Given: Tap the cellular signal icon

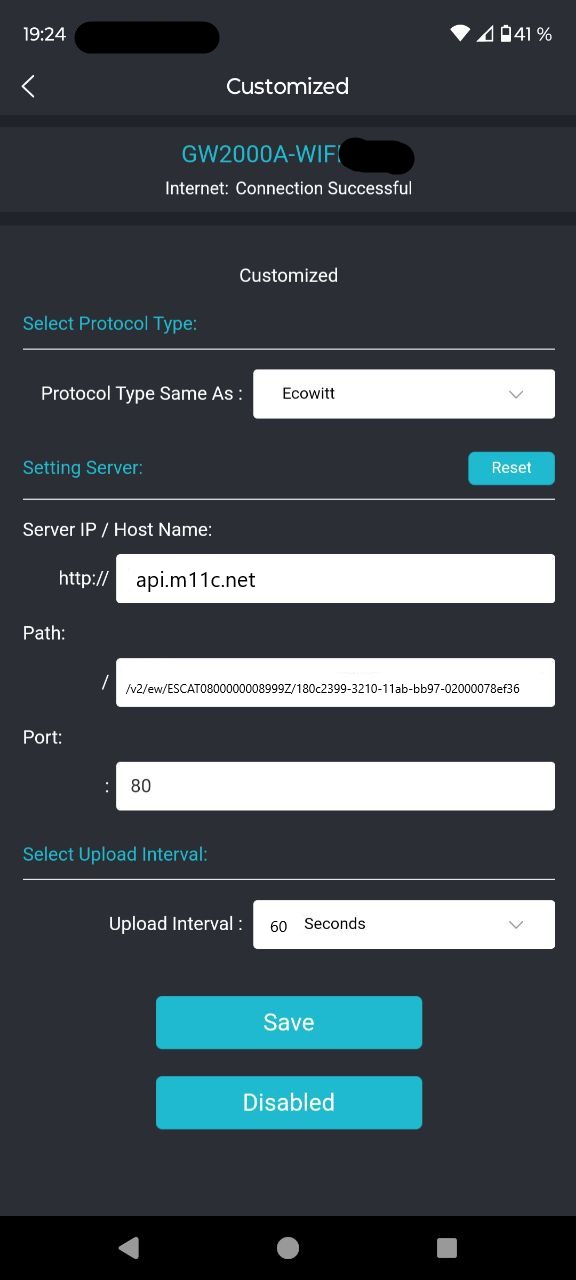Looking at the screenshot, I should coord(485,34).
